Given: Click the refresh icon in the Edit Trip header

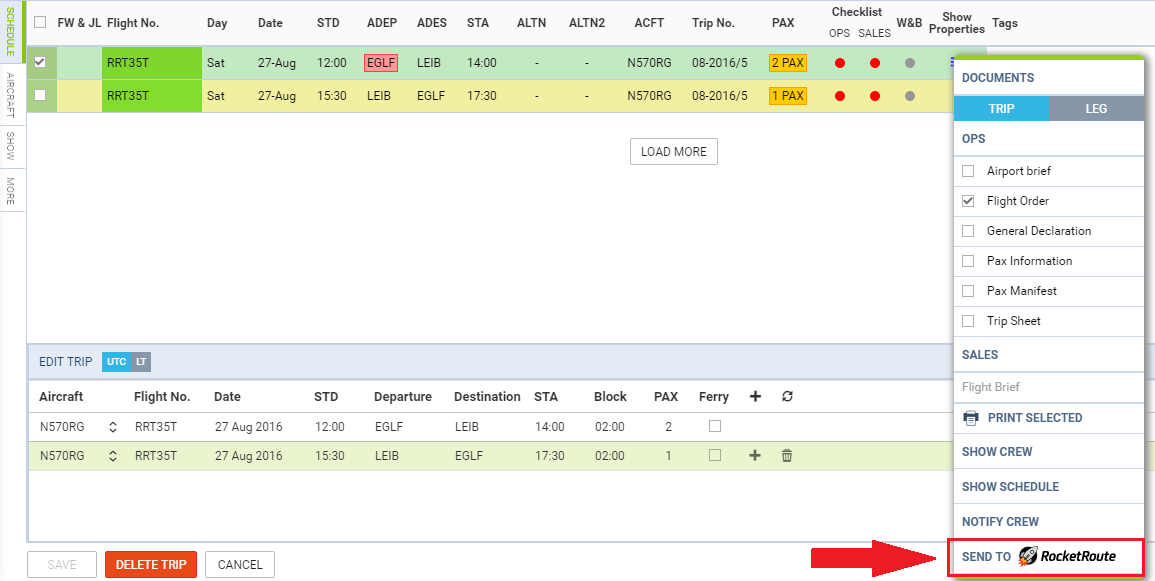Looking at the screenshot, I should (x=787, y=397).
